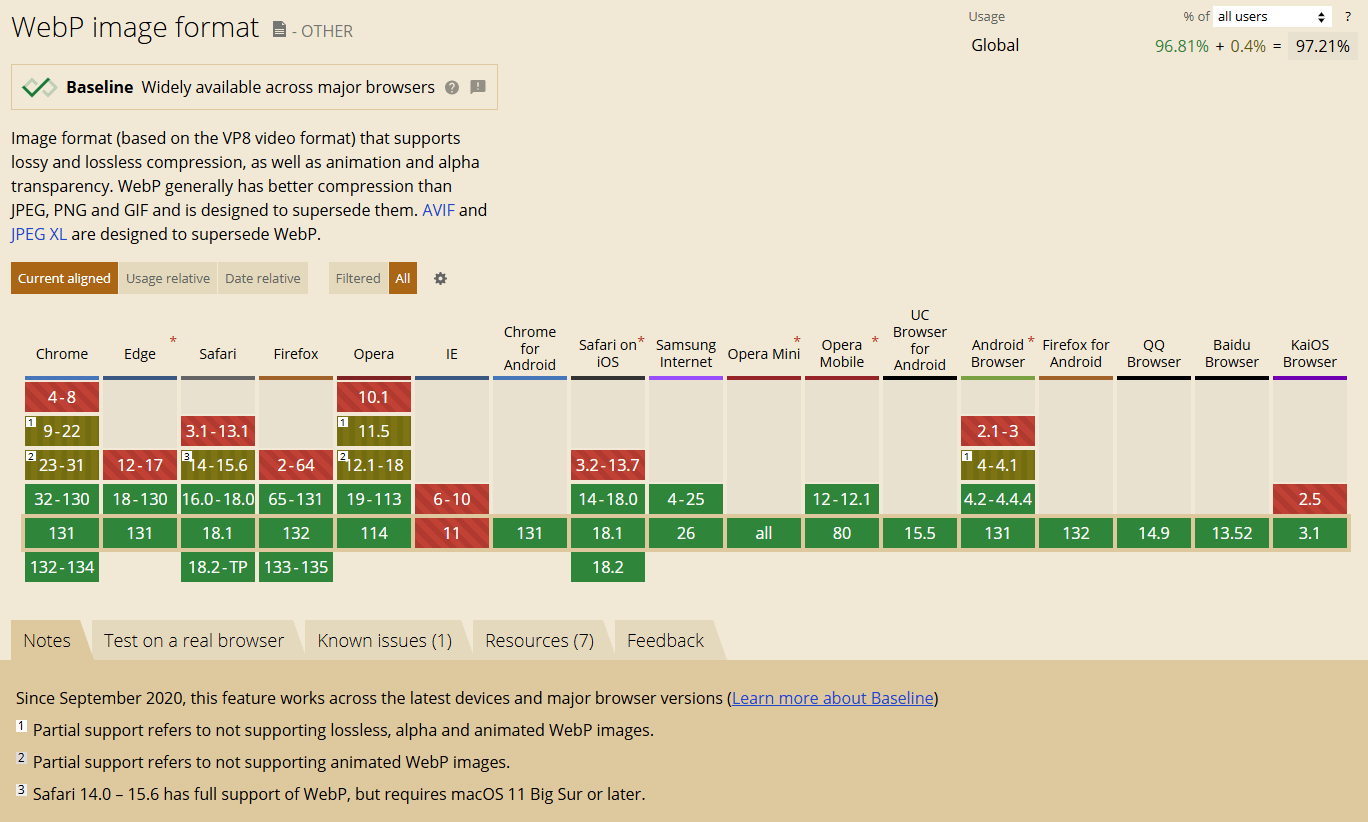The image size is (1368, 822).
Task: Click the Baseline feedback speech bubble icon
Action: (x=478, y=87)
